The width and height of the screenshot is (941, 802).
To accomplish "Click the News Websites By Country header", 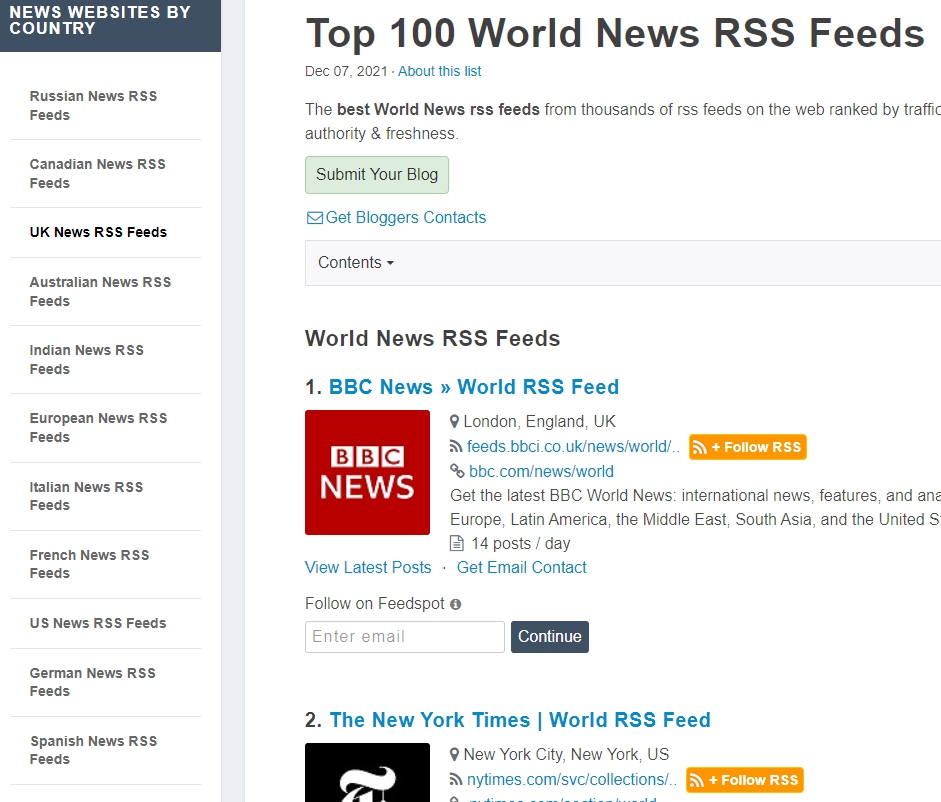I will click(x=100, y=20).
